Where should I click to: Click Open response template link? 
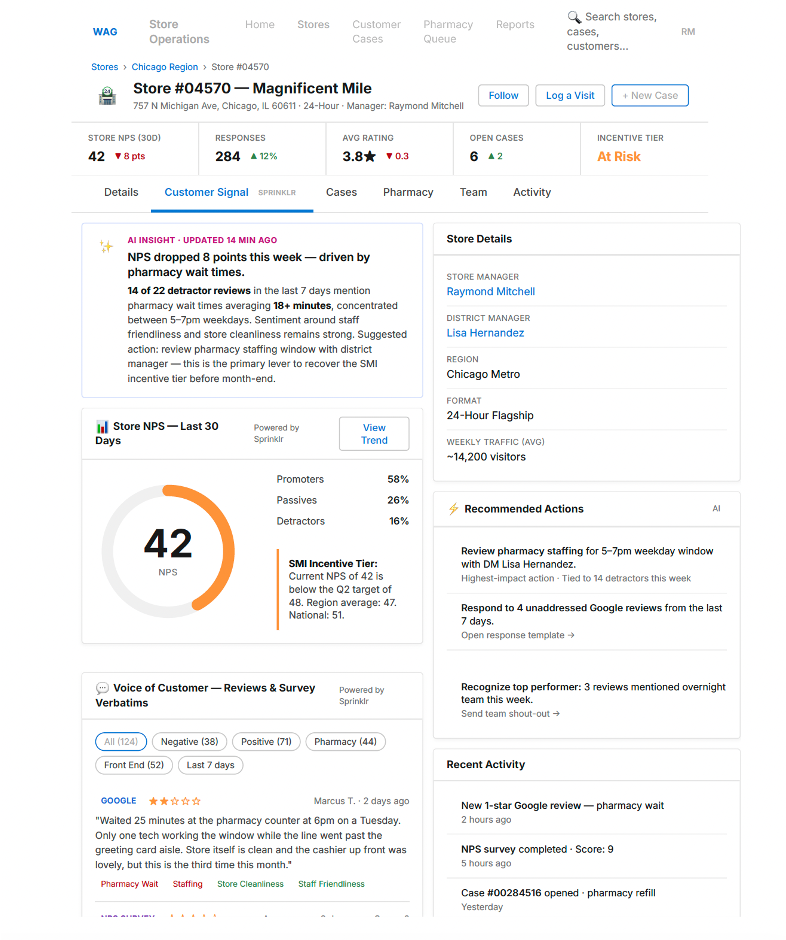click(517, 635)
